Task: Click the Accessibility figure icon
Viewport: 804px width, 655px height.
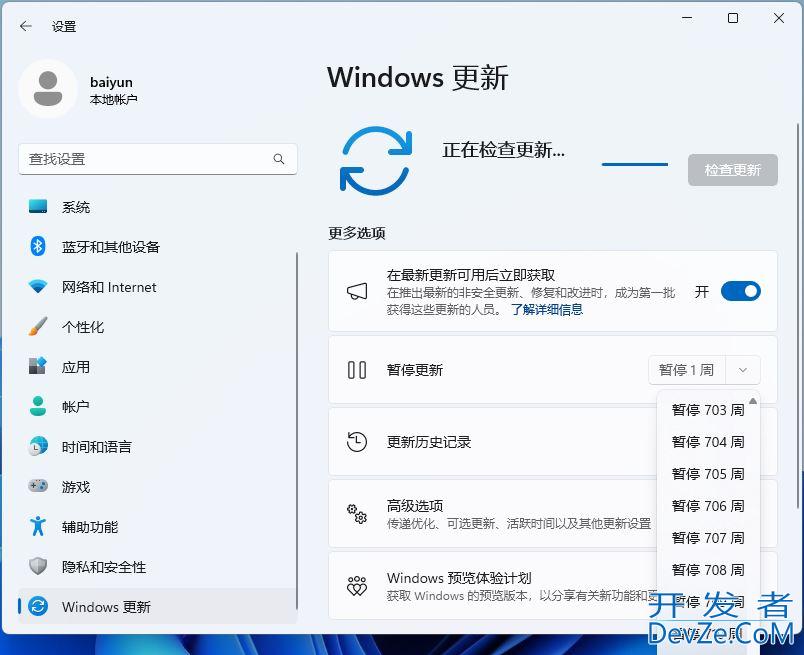Action: [38, 526]
